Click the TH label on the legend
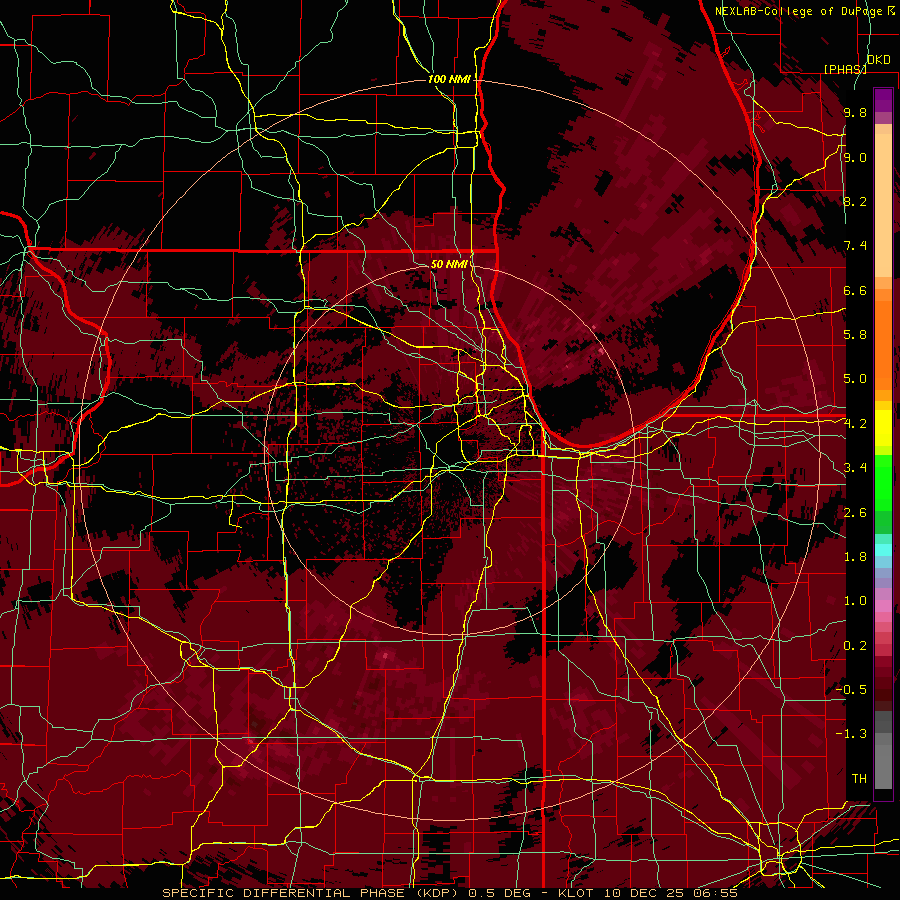Image resolution: width=900 pixels, height=900 pixels. coord(859,779)
